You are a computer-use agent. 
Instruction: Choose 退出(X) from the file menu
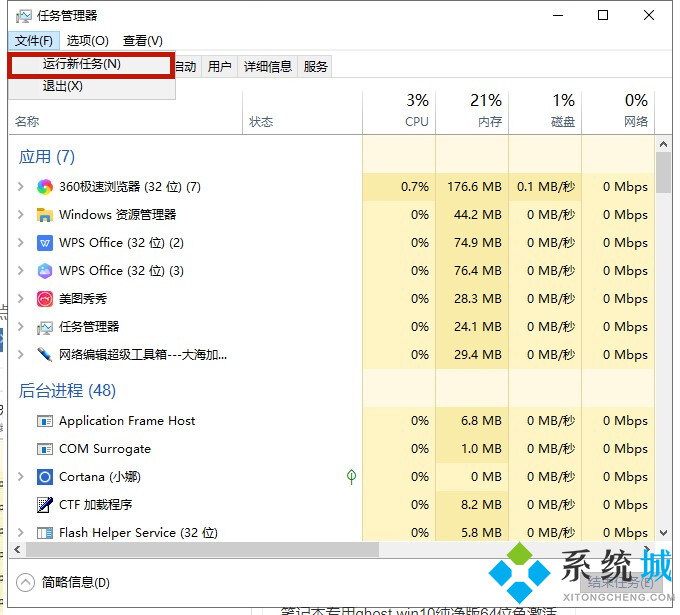pyautogui.click(x=91, y=86)
